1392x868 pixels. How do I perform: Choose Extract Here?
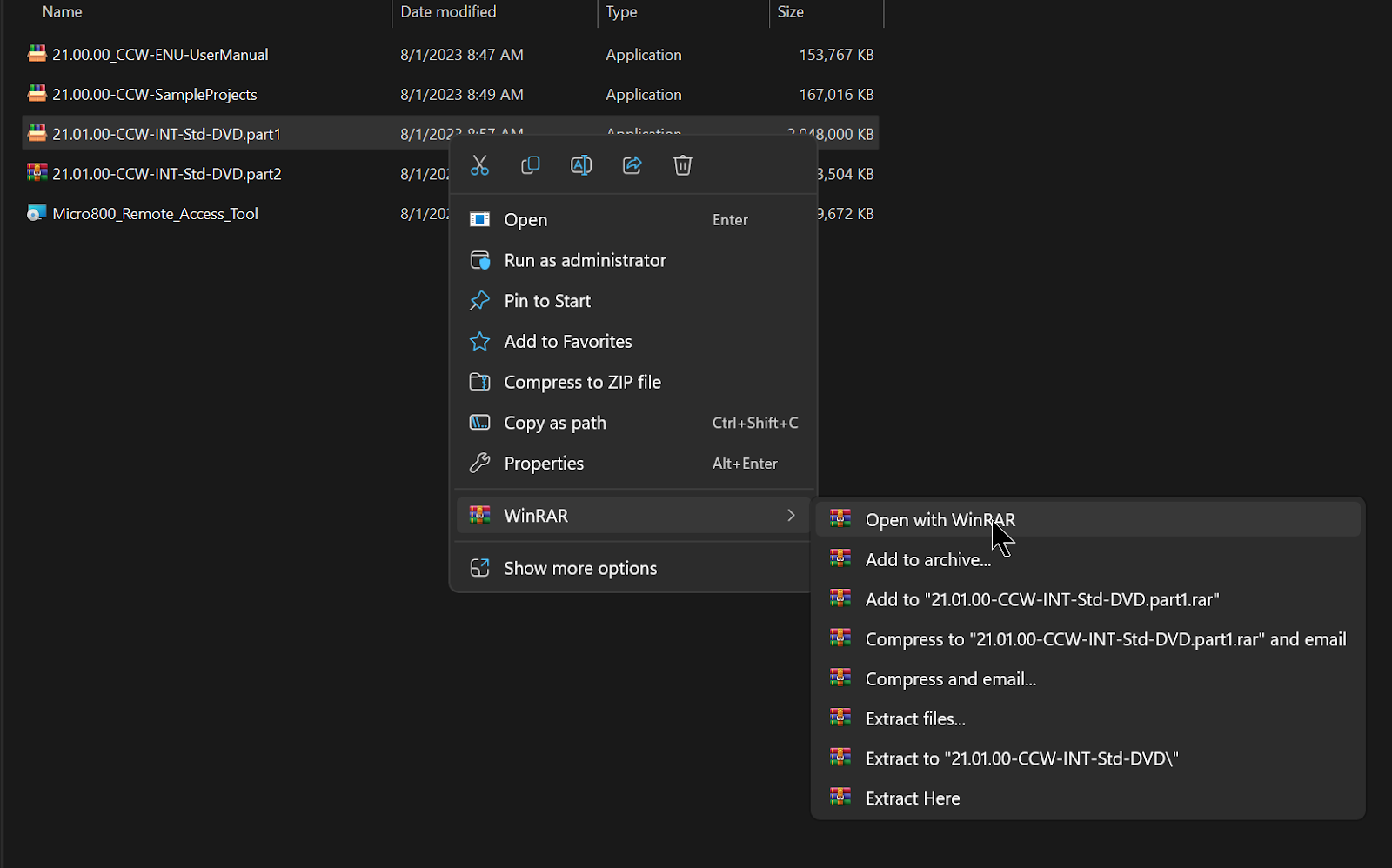pyautogui.click(x=1087, y=798)
